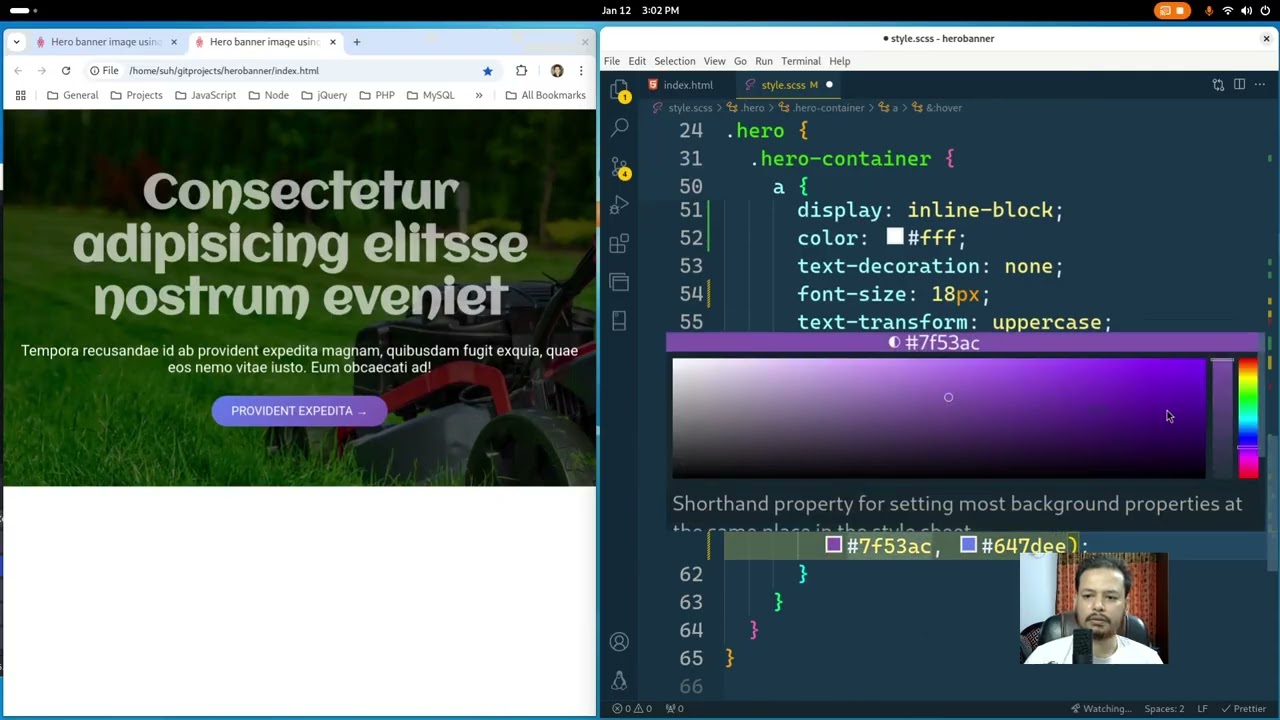This screenshot has height=720, width=1280.
Task: Open the Help menu in VS Code
Action: 840,61
